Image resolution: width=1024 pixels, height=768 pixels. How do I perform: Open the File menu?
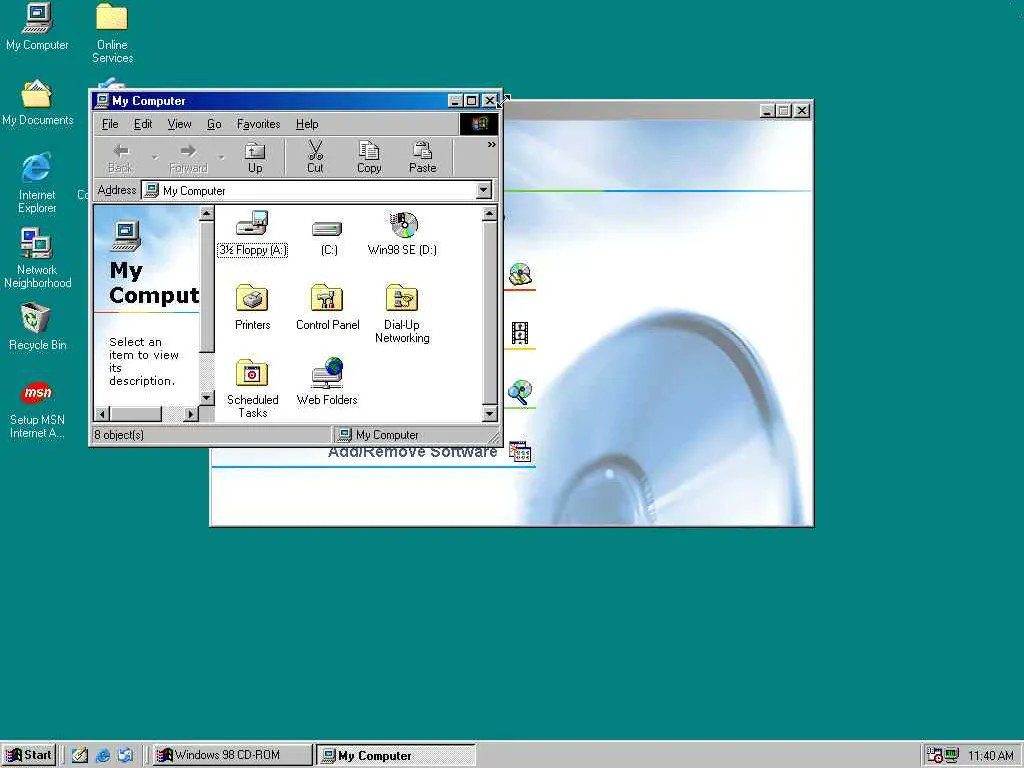click(110, 124)
